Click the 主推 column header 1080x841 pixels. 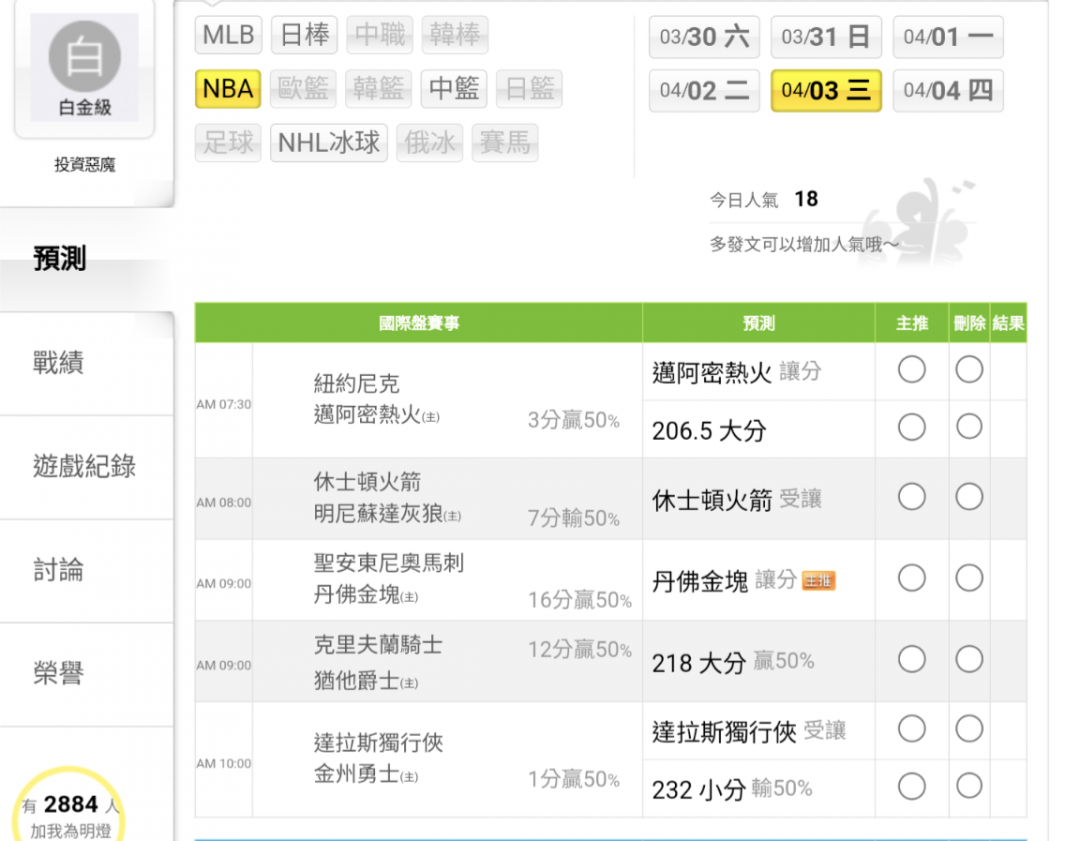click(x=912, y=323)
